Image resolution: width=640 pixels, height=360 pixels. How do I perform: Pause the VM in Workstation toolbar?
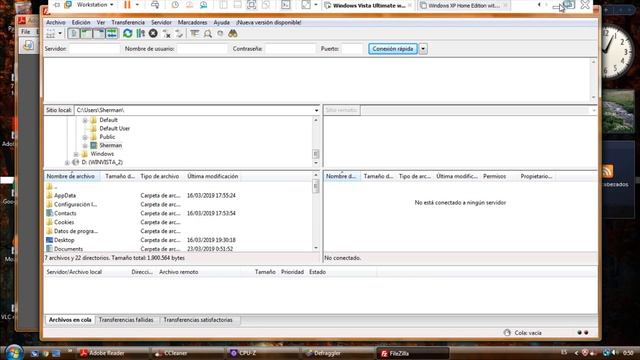[127, 5]
